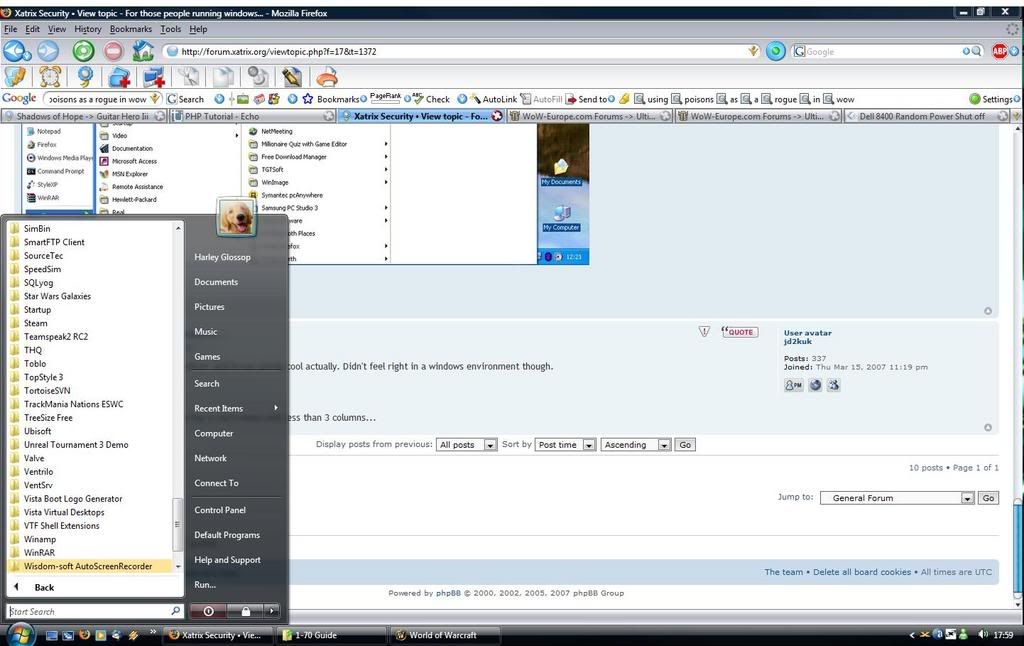
Task: Click the Google toolbar logo
Action: (19, 98)
